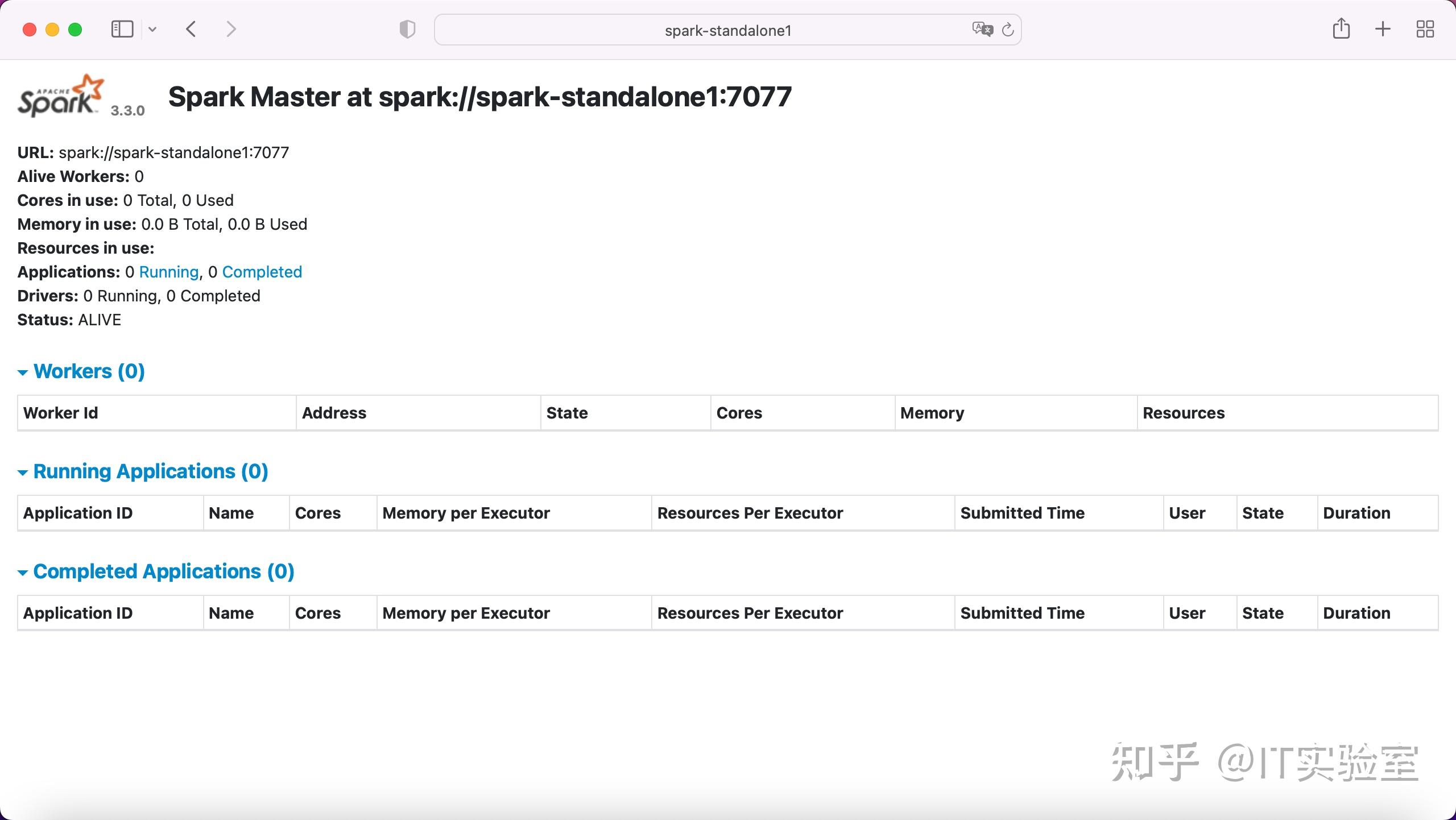Image resolution: width=1456 pixels, height=820 pixels.
Task: Collapse the Running Applications section
Action: point(23,472)
